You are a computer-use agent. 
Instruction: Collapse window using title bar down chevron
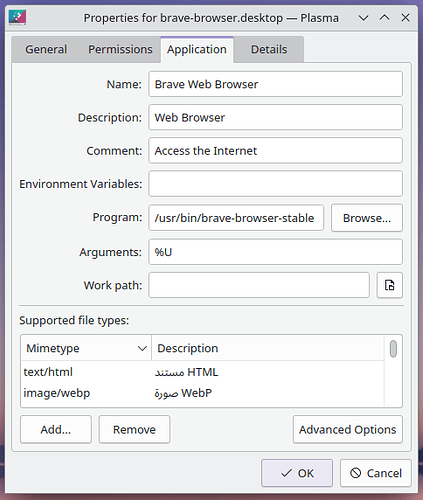(363, 18)
